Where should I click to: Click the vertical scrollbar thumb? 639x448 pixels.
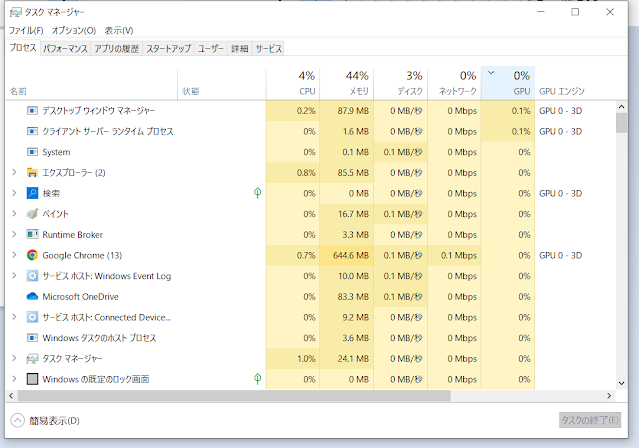(x=621, y=123)
